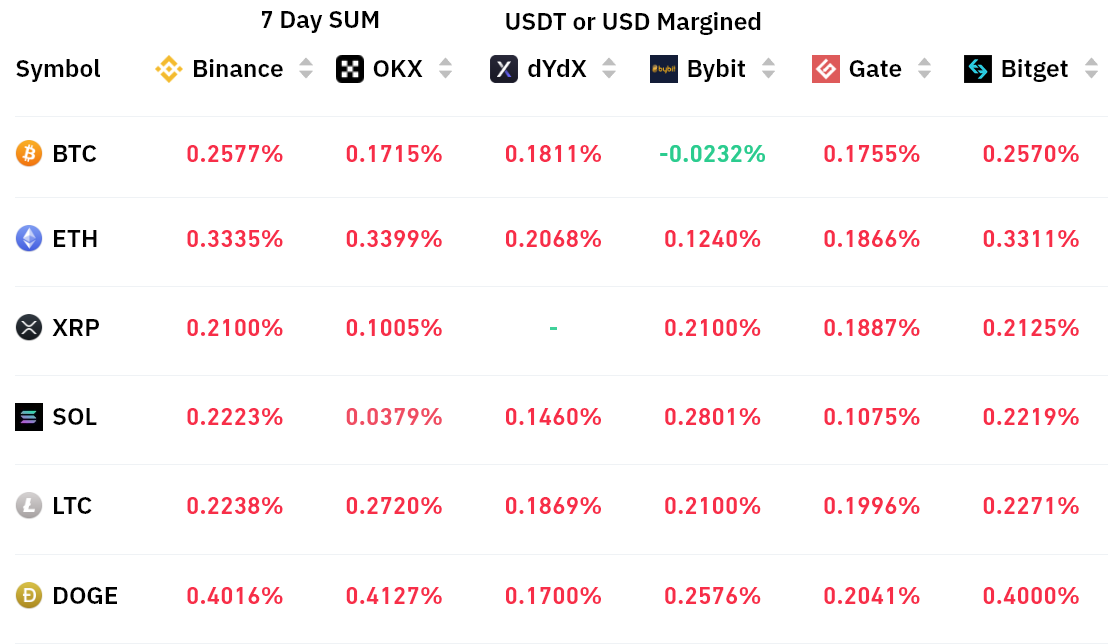Click the Bitget logo icon
The width and height of the screenshot is (1108, 644).
(x=978, y=69)
